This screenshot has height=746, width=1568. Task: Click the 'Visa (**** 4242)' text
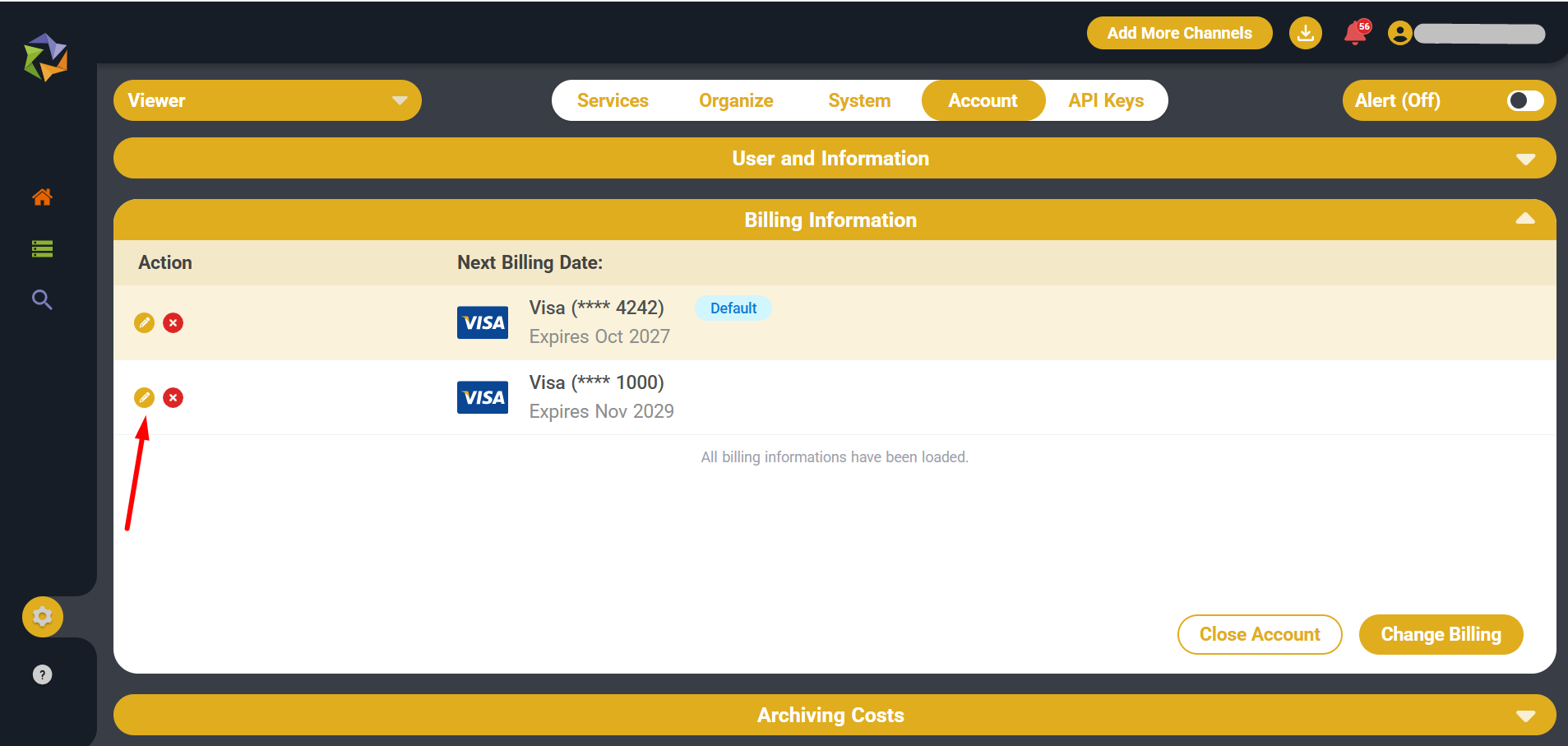click(x=597, y=308)
